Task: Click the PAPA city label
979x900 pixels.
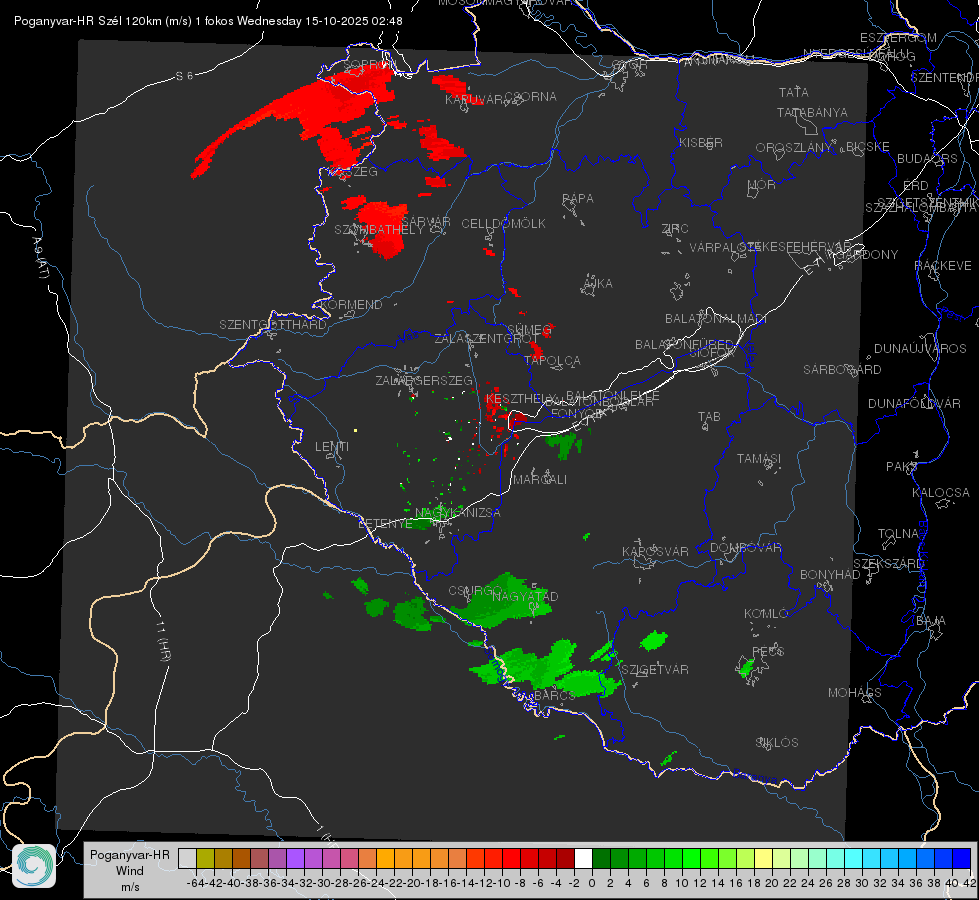Action: coord(578,199)
